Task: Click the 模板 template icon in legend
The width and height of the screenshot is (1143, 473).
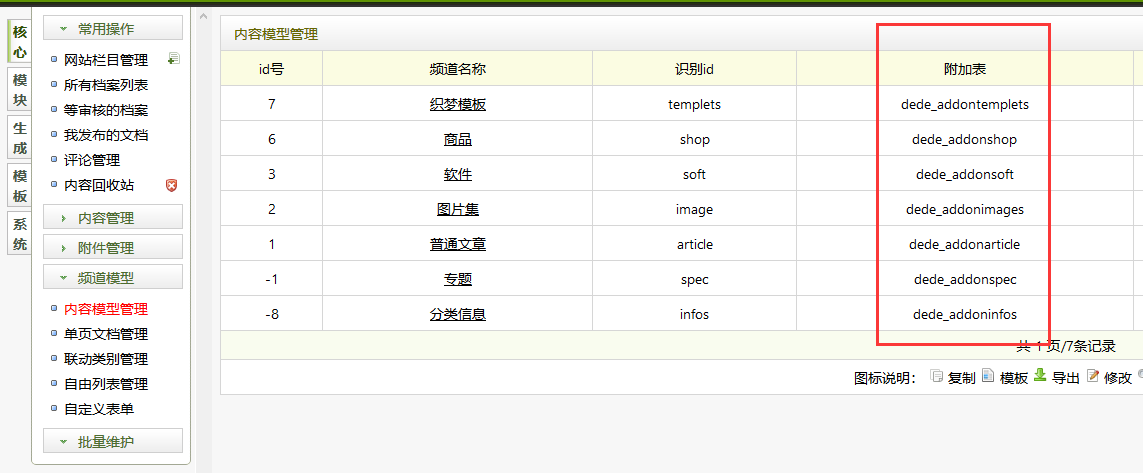Action: click(x=988, y=376)
